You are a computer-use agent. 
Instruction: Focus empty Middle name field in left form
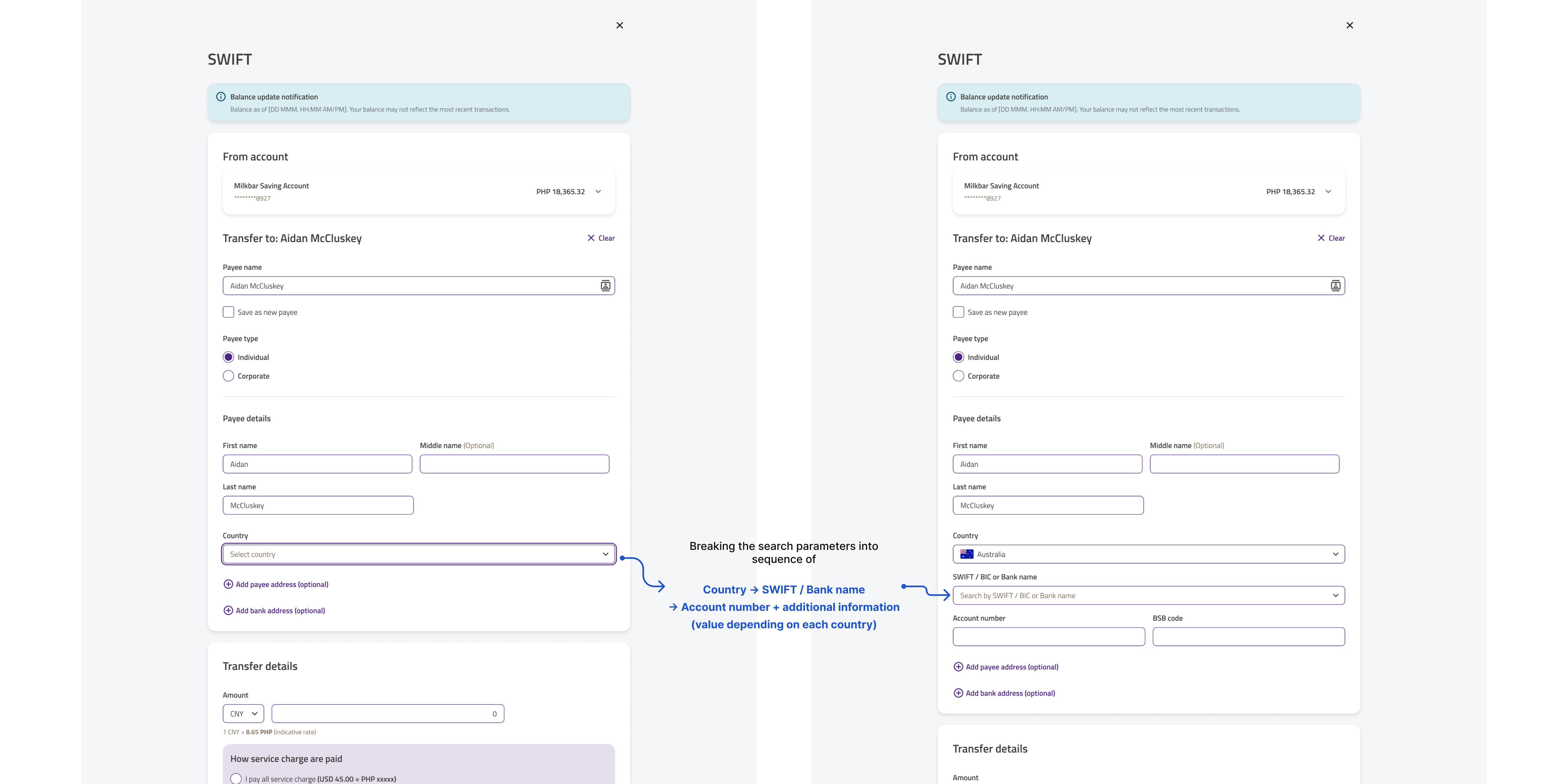tap(514, 464)
